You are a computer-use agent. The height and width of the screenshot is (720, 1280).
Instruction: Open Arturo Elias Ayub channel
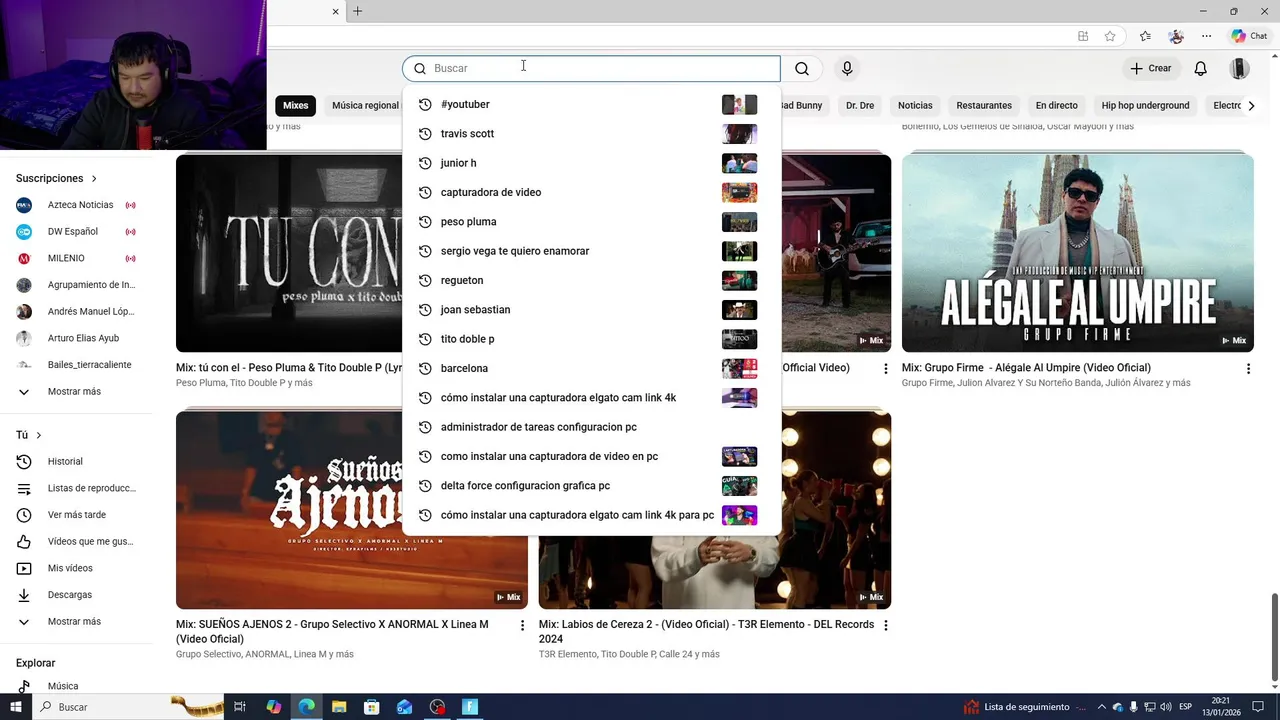[x=76, y=338]
